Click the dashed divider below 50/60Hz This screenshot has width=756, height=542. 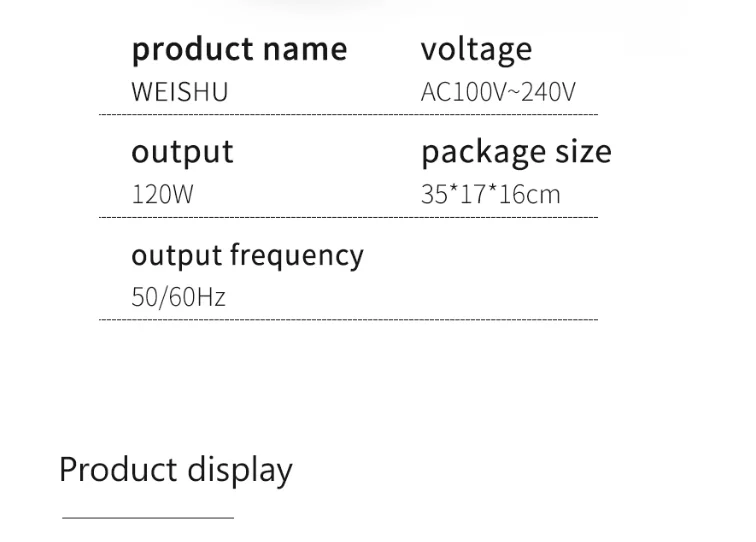[x=348, y=320]
